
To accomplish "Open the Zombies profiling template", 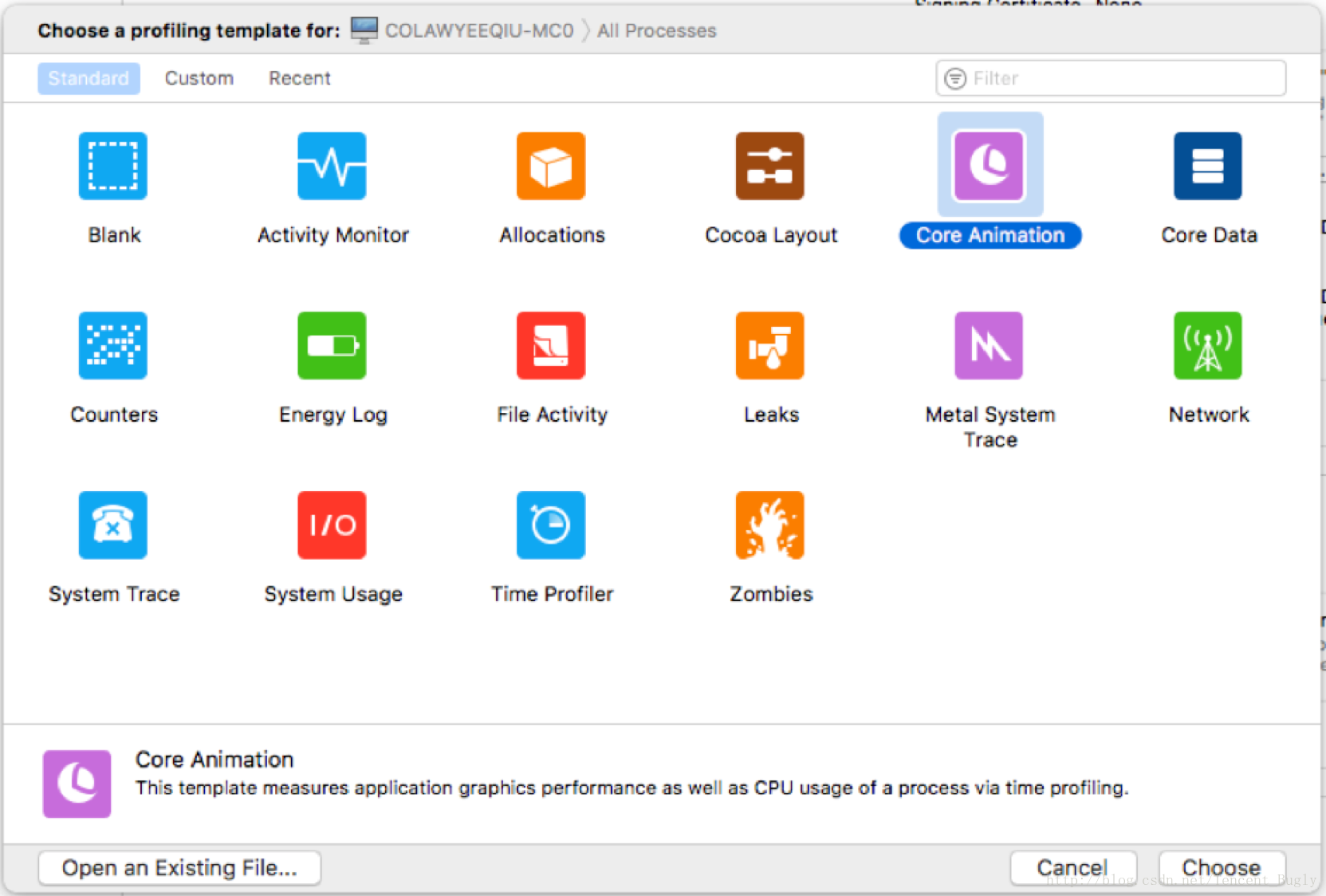I will pyautogui.click(x=770, y=525).
